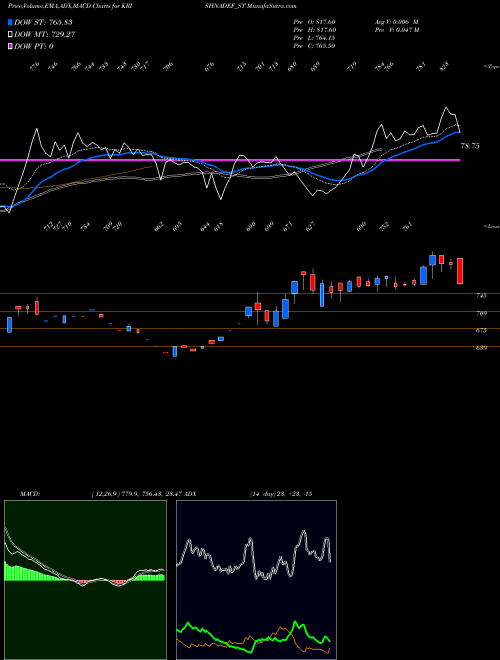Click the 673 price level label
500x660 pixels.
pos(481,330)
